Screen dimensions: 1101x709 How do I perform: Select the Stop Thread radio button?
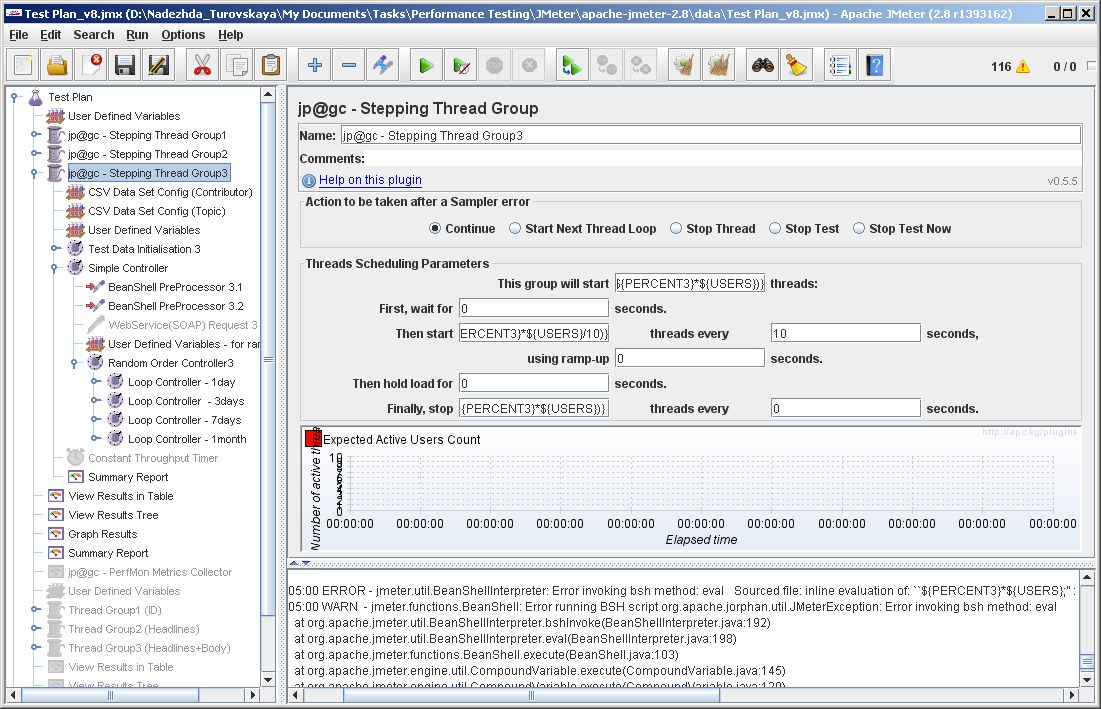click(x=677, y=229)
